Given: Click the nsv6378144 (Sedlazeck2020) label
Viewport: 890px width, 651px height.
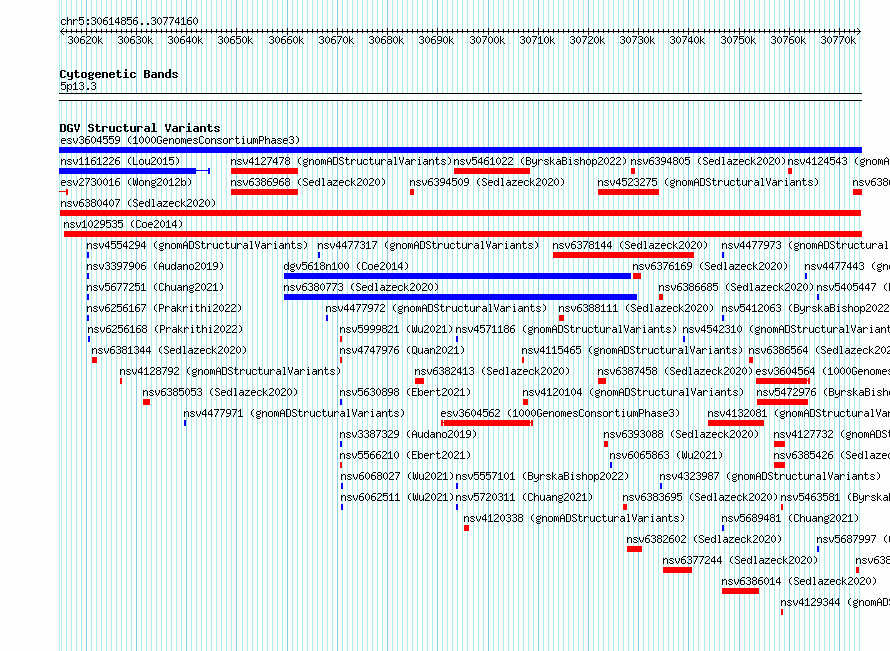Looking at the screenshot, I should pyautogui.click(x=630, y=245).
